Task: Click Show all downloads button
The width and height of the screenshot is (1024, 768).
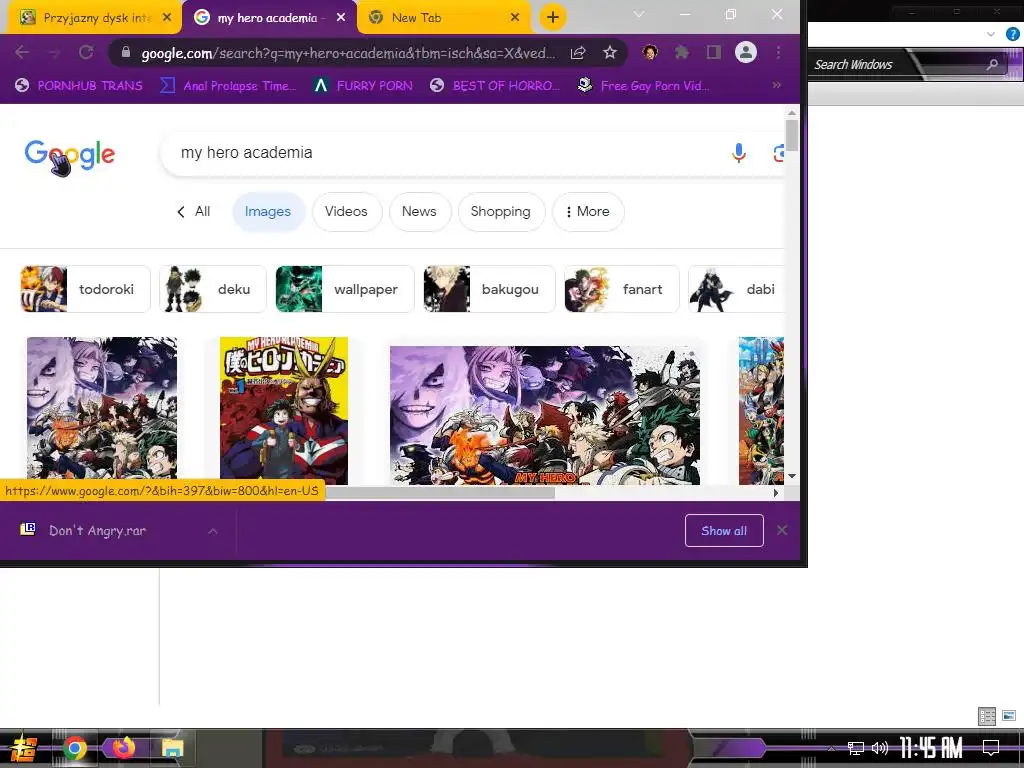Action: 724,530
